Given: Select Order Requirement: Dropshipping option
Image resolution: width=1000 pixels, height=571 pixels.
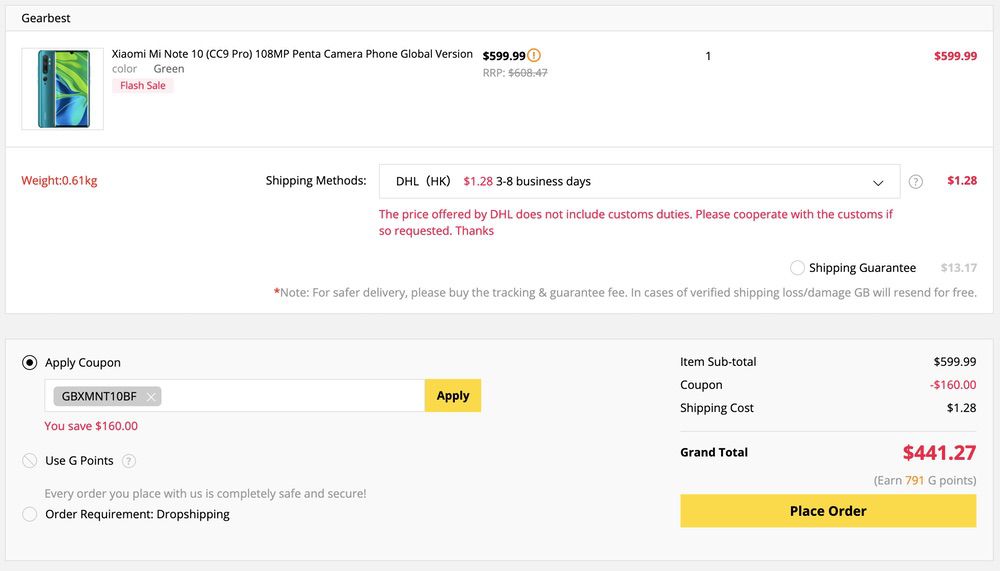Looking at the screenshot, I should click(x=30, y=514).
